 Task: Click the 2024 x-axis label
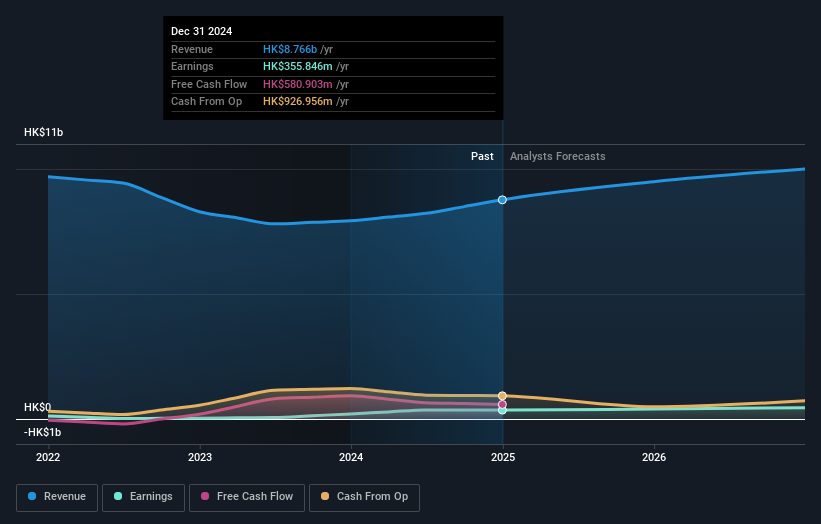click(x=351, y=457)
